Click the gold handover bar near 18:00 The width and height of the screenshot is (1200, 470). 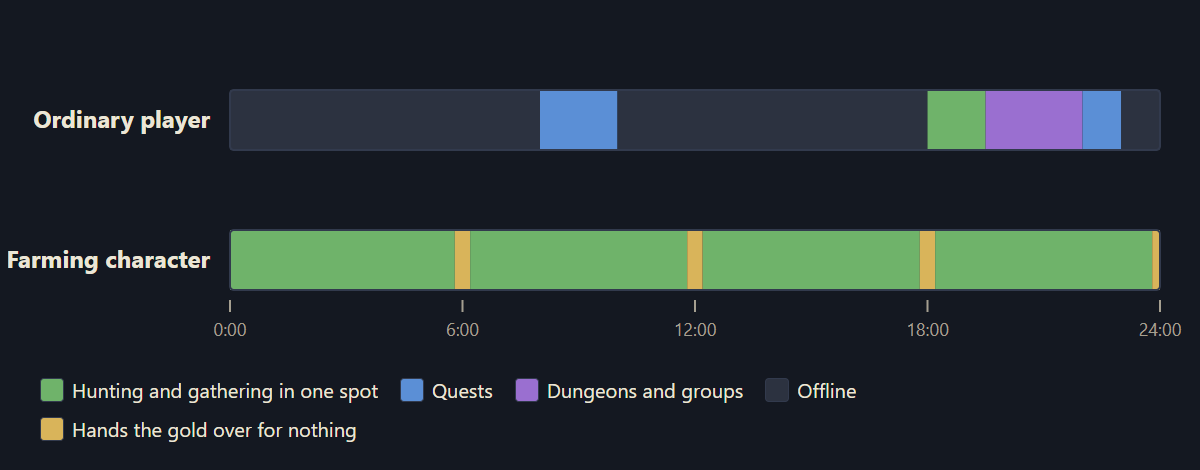click(x=927, y=260)
